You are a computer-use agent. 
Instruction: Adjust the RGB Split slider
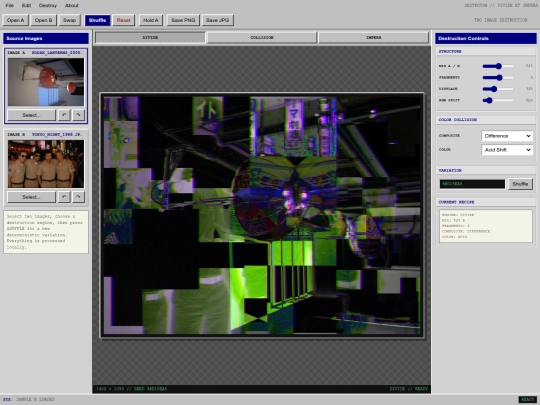coord(498,100)
